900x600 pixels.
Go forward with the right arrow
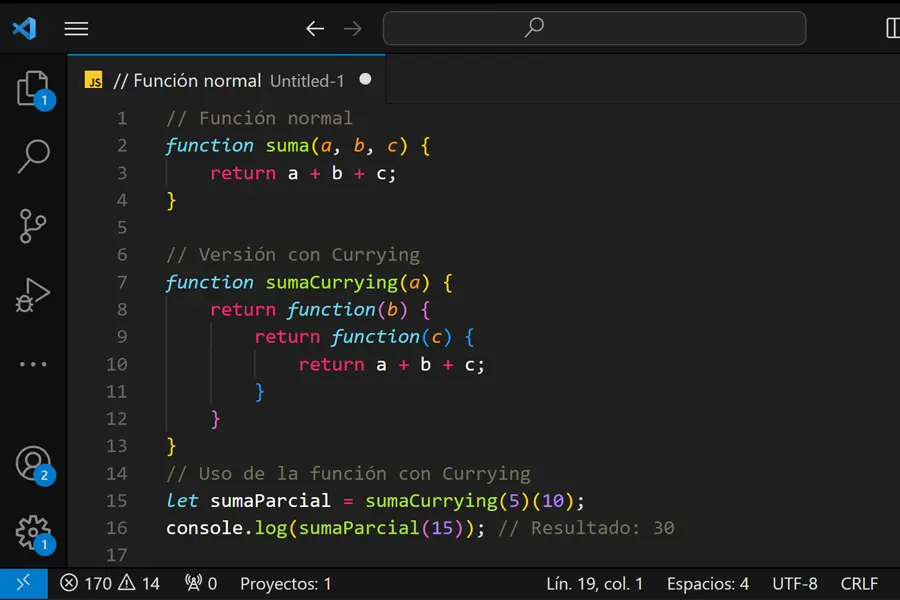pos(353,28)
